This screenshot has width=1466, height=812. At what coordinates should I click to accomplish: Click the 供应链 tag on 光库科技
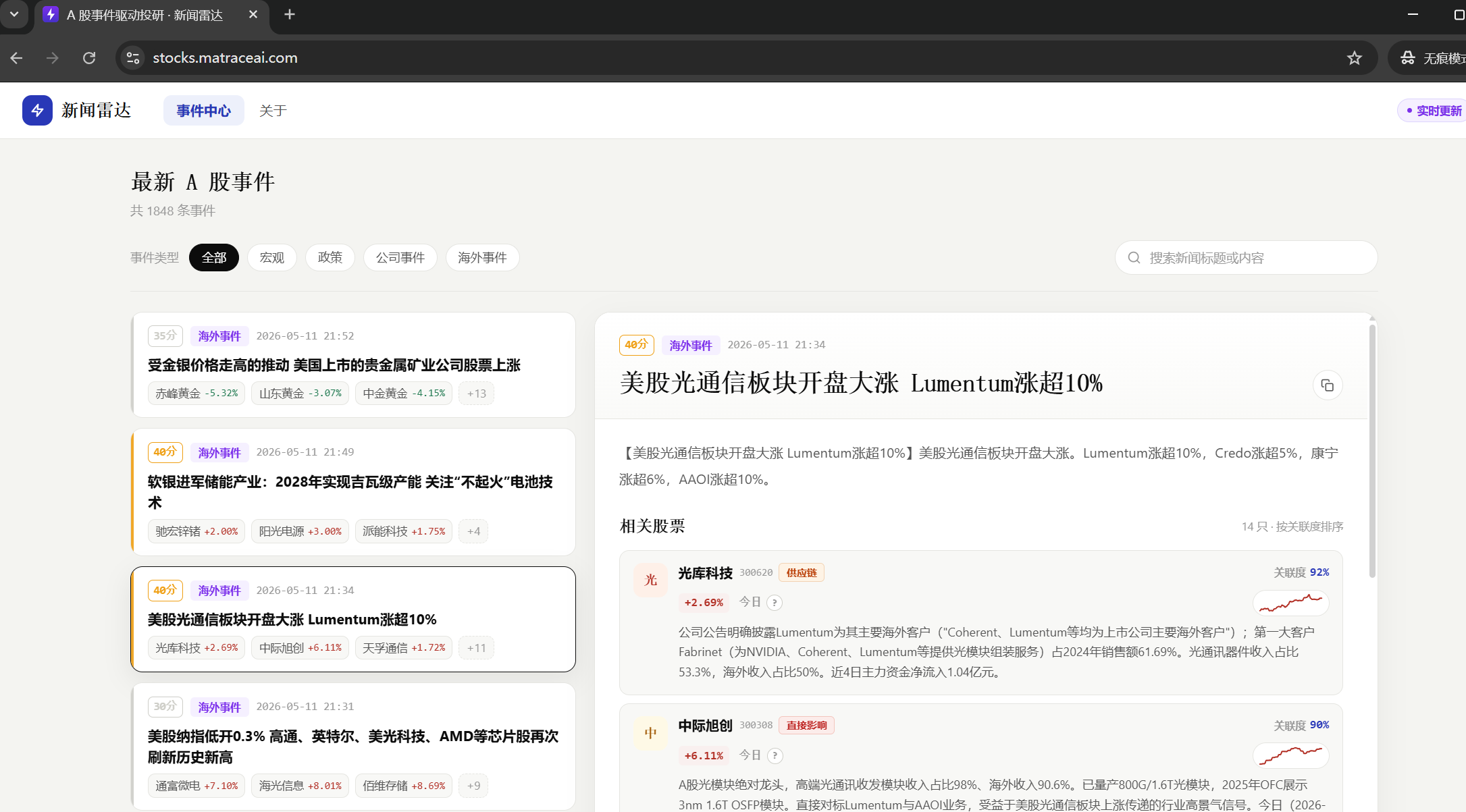[x=802, y=572]
